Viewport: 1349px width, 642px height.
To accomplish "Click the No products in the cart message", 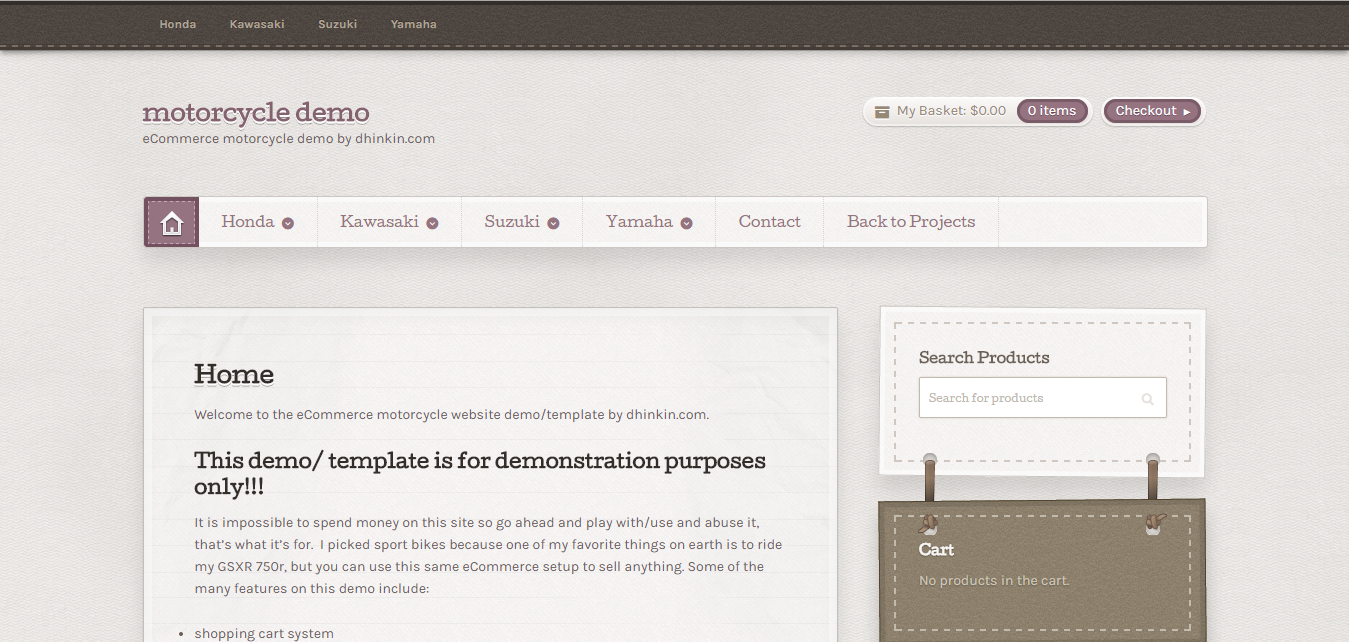I will (994, 581).
